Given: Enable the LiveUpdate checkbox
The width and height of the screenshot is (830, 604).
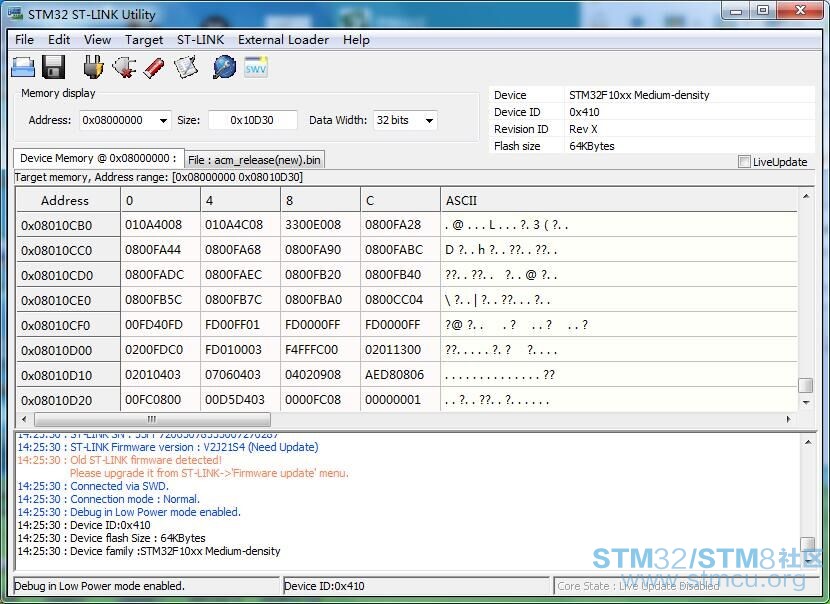Looking at the screenshot, I should (x=744, y=161).
